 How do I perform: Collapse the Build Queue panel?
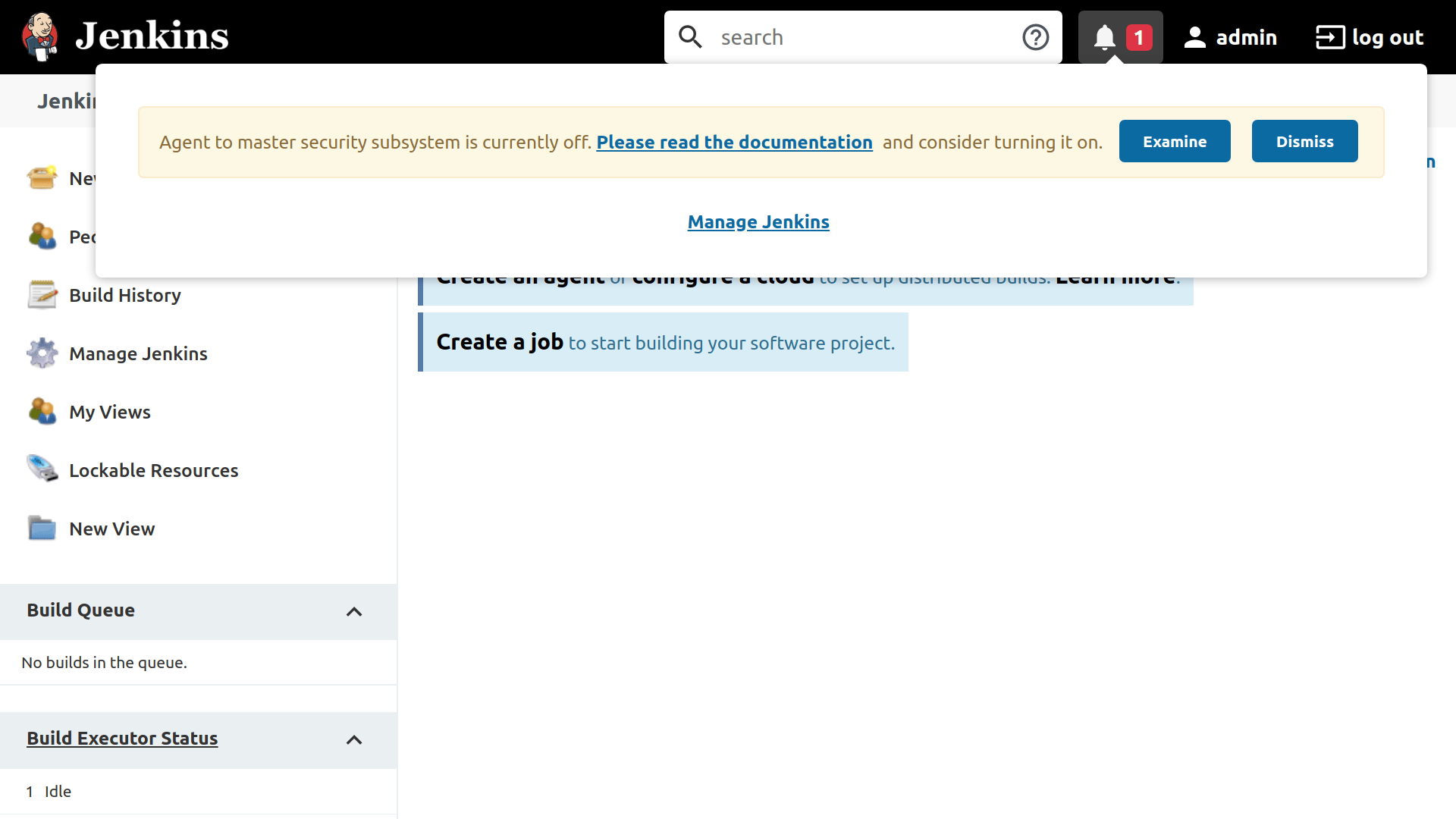coord(354,611)
